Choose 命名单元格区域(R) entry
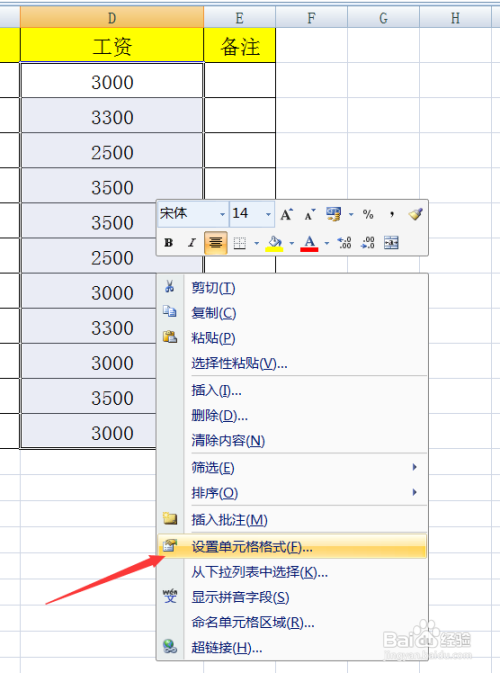 292,622
